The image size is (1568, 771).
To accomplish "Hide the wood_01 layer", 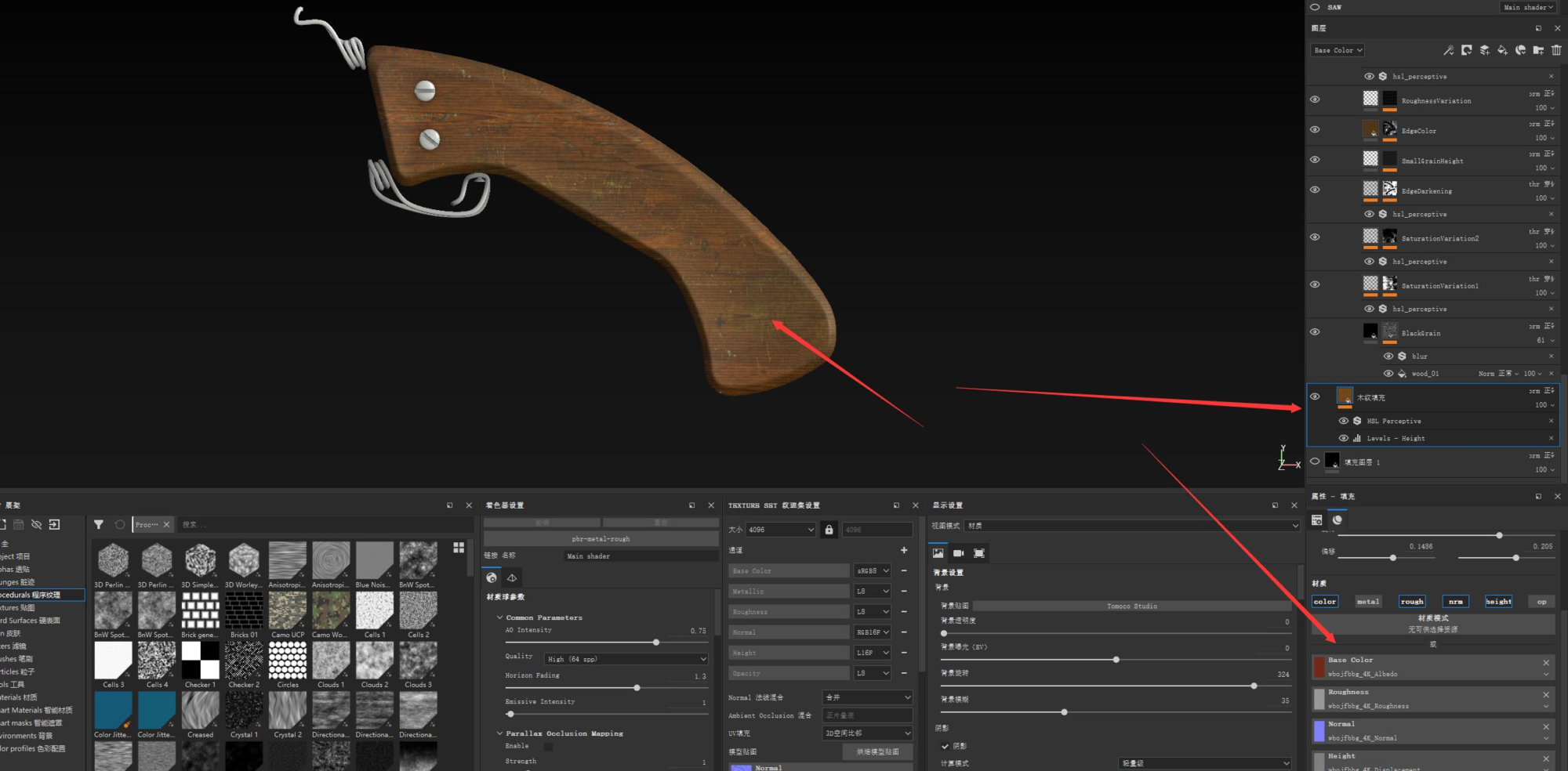I will [1389, 374].
